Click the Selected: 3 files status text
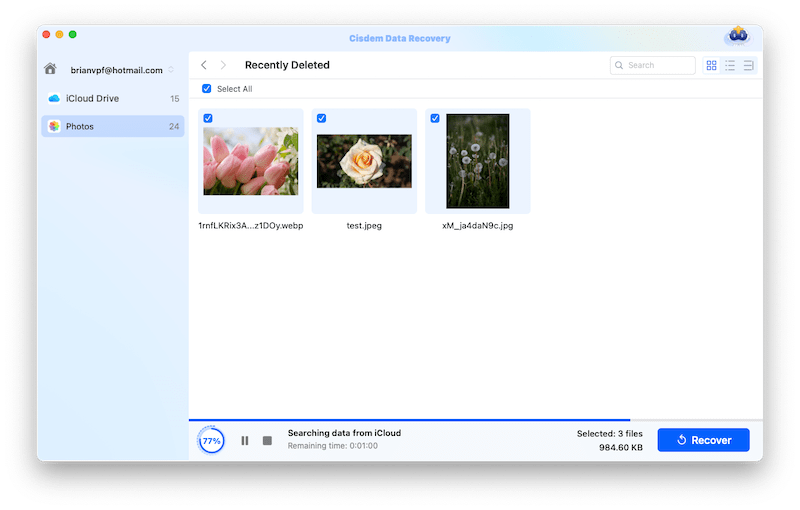The height and width of the screenshot is (510, 800). 610,434
